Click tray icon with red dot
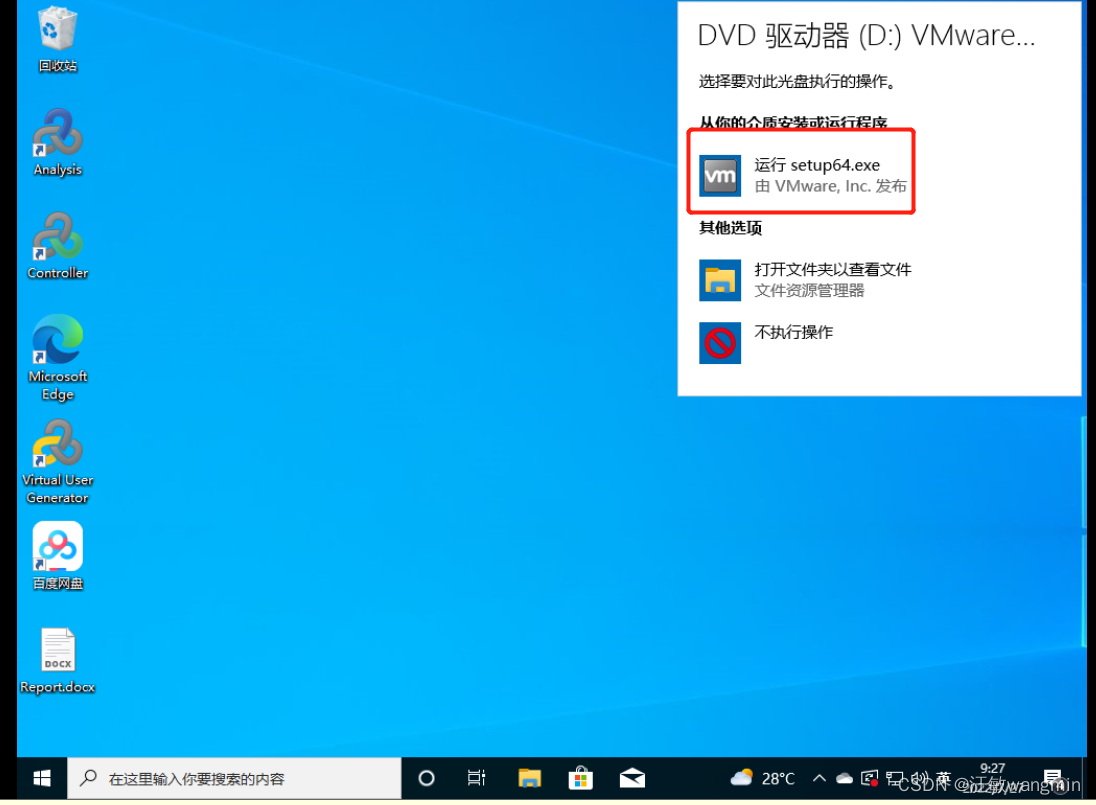 [870, 778]
